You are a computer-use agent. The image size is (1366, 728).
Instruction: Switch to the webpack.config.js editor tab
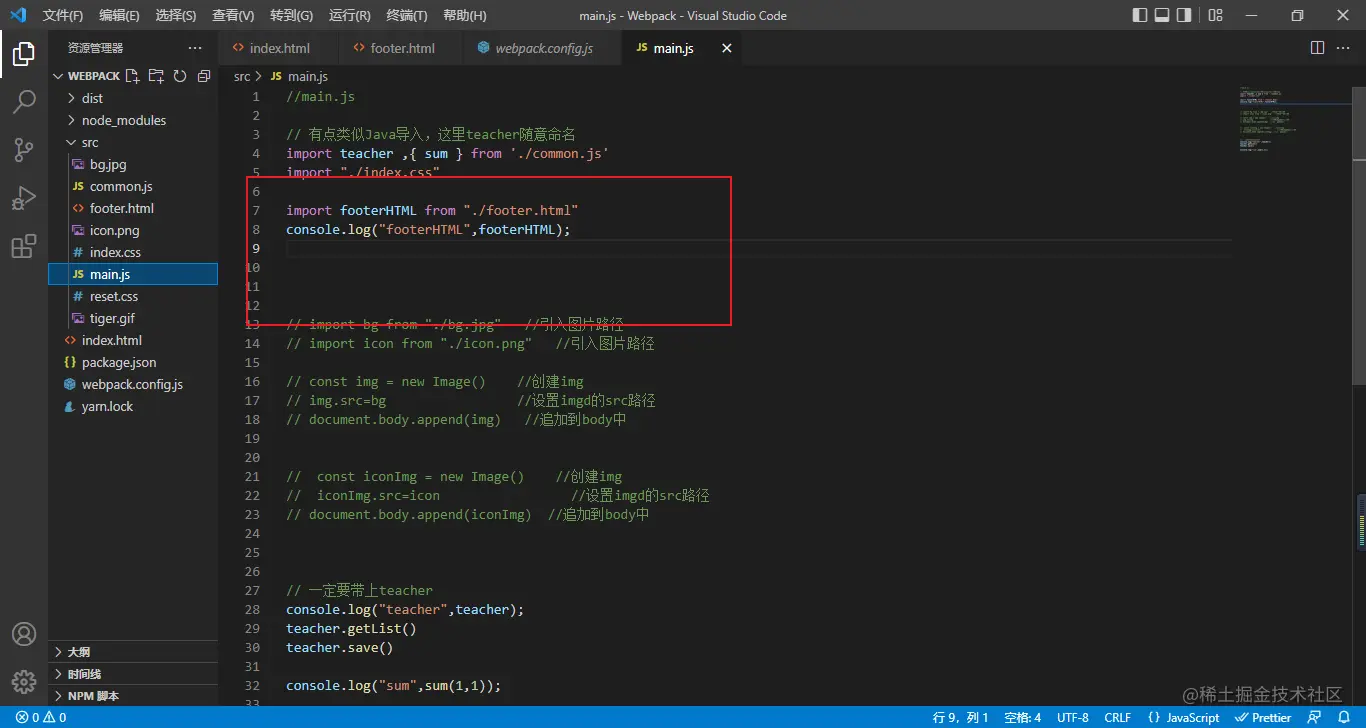click(543, 48)
